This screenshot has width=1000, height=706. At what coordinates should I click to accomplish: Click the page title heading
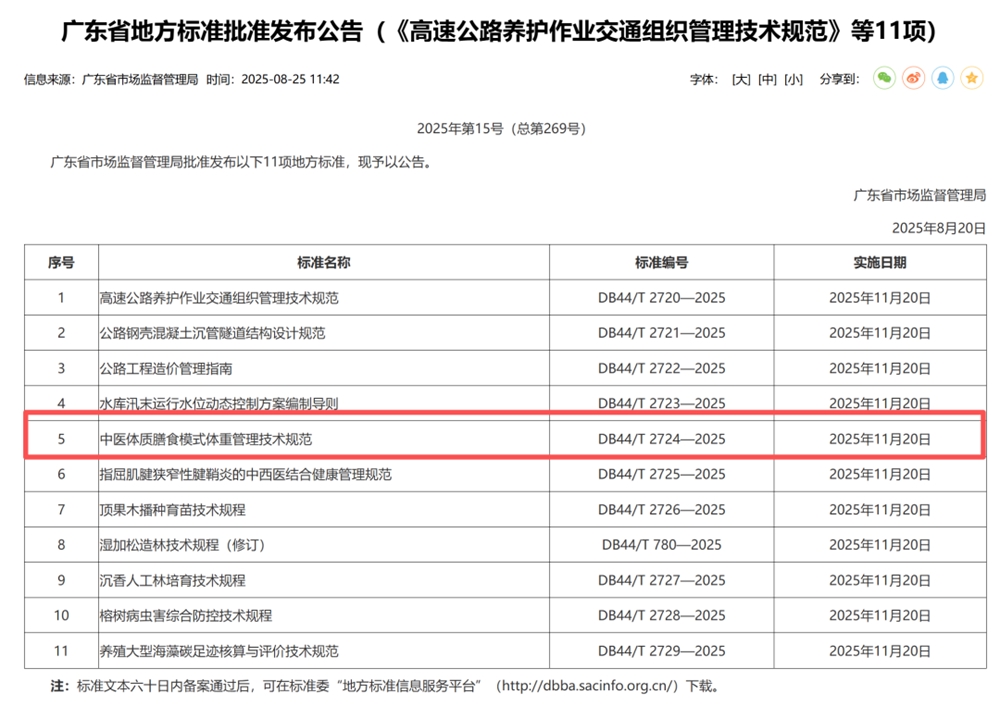click(x=499, y=32)
